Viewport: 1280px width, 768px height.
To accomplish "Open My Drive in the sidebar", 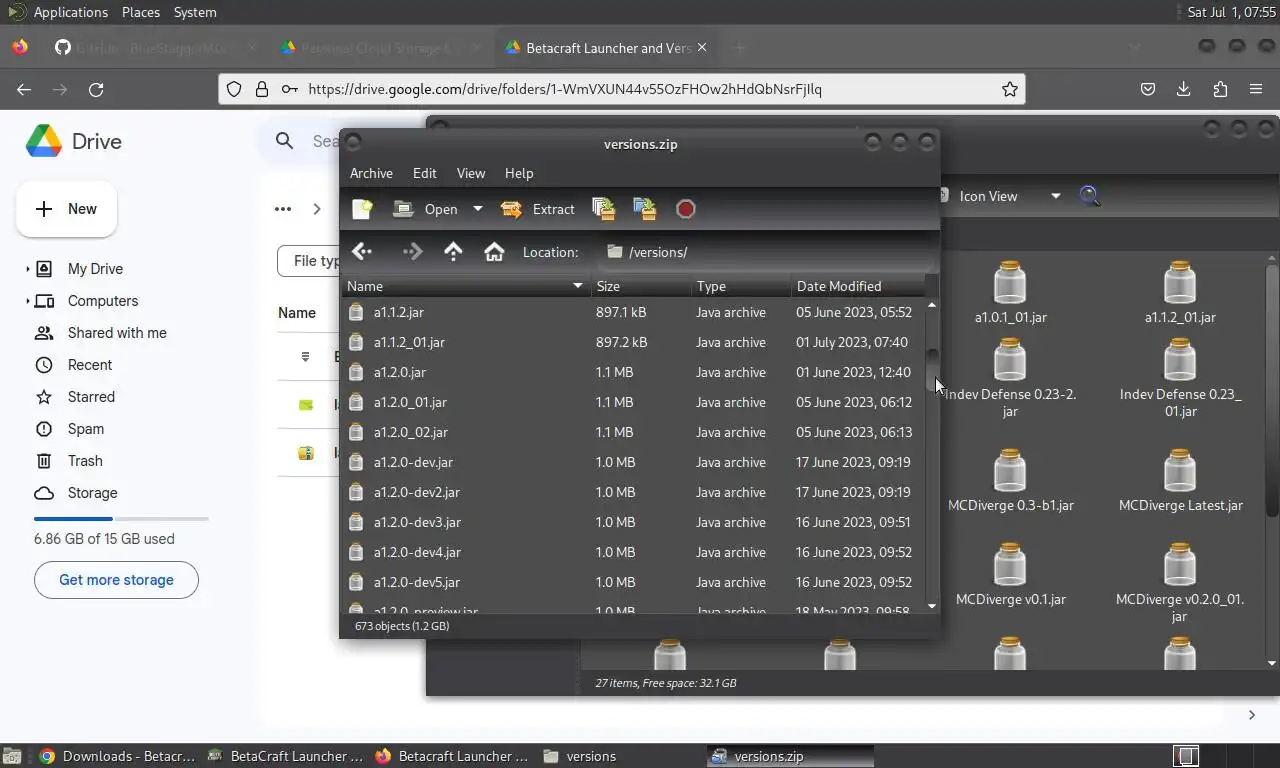I will tap(95, 269).
